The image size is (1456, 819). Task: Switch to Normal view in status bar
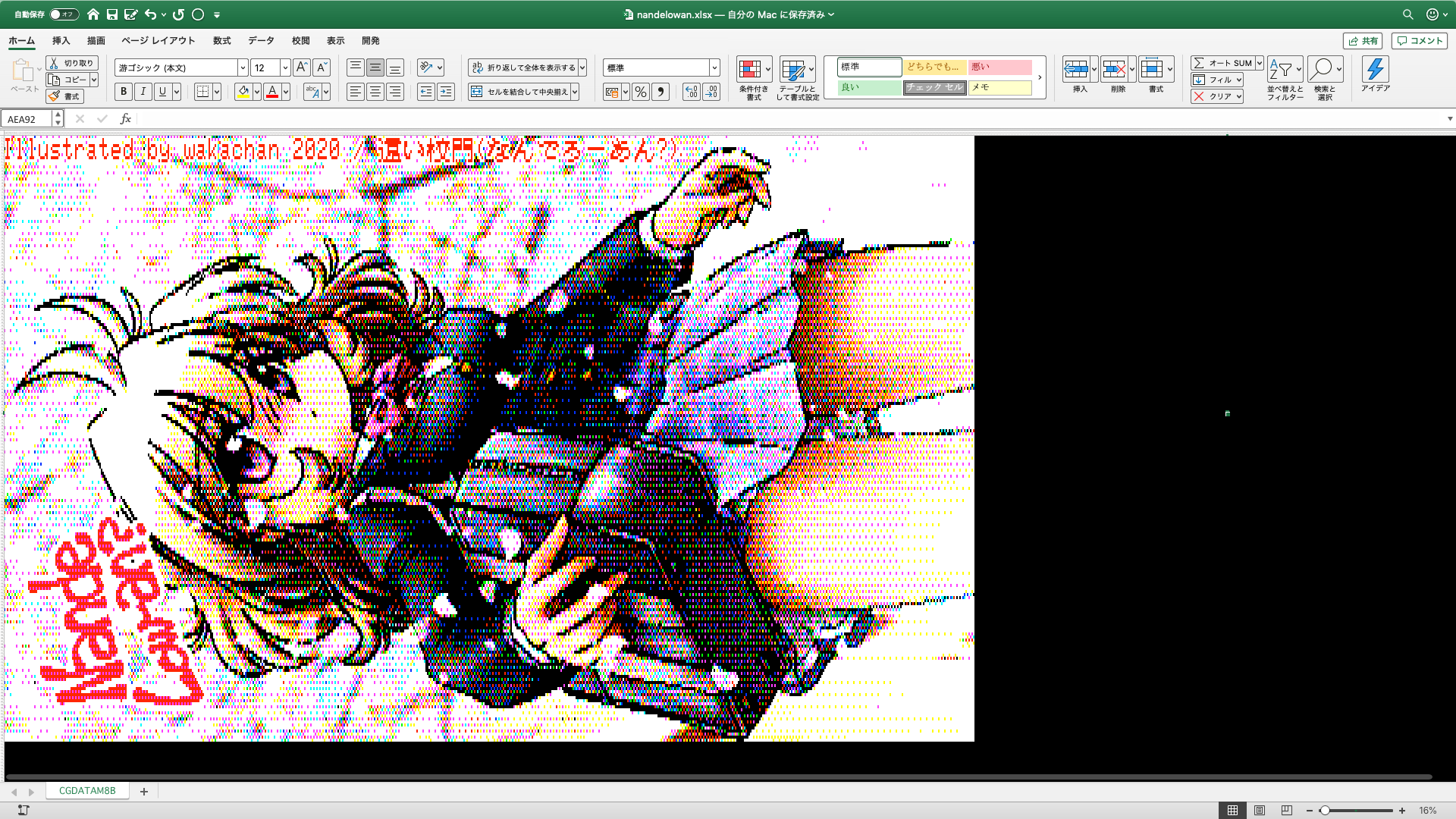1232,810
